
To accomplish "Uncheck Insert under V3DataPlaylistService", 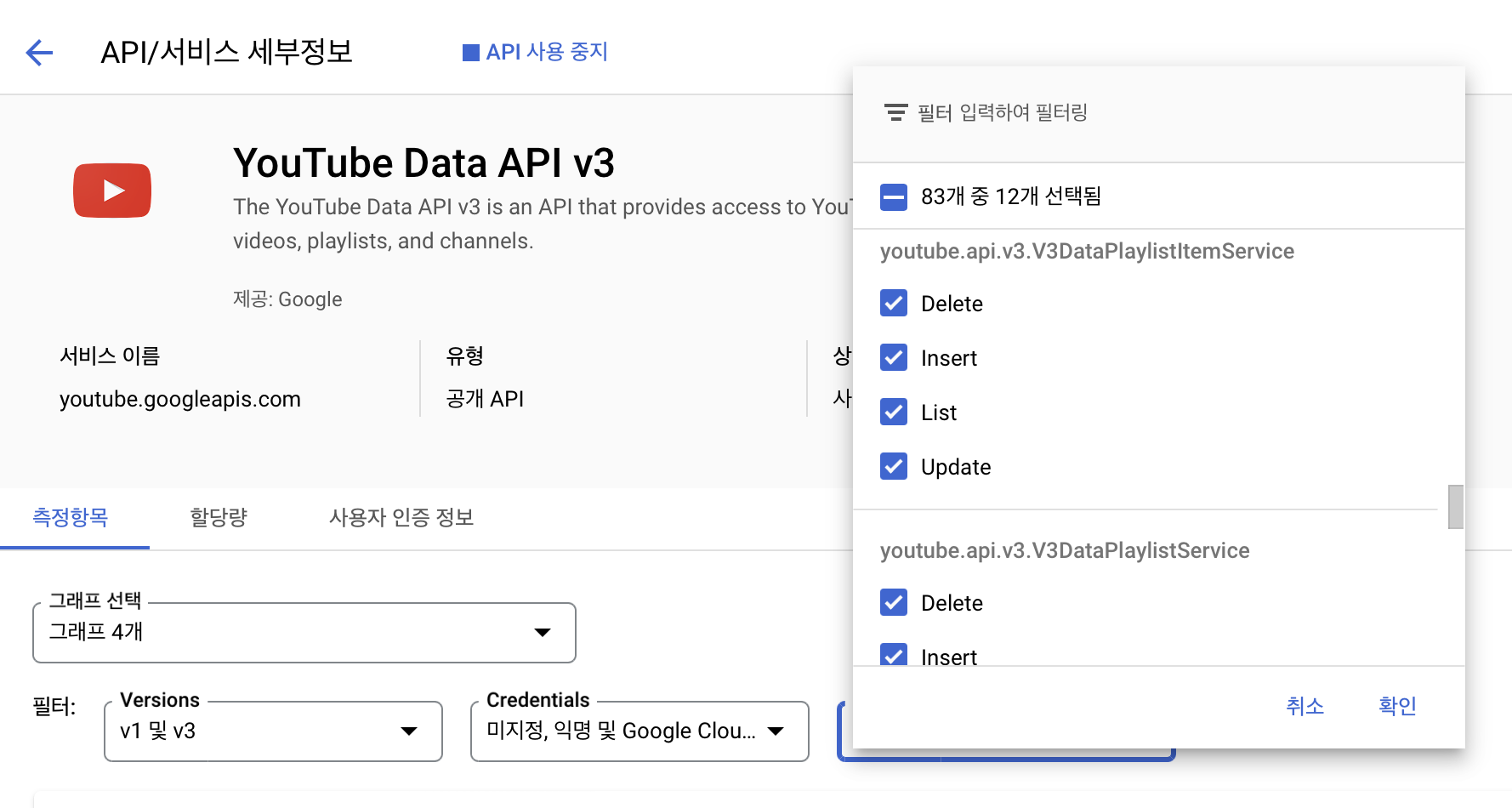I will click(894, 654).
